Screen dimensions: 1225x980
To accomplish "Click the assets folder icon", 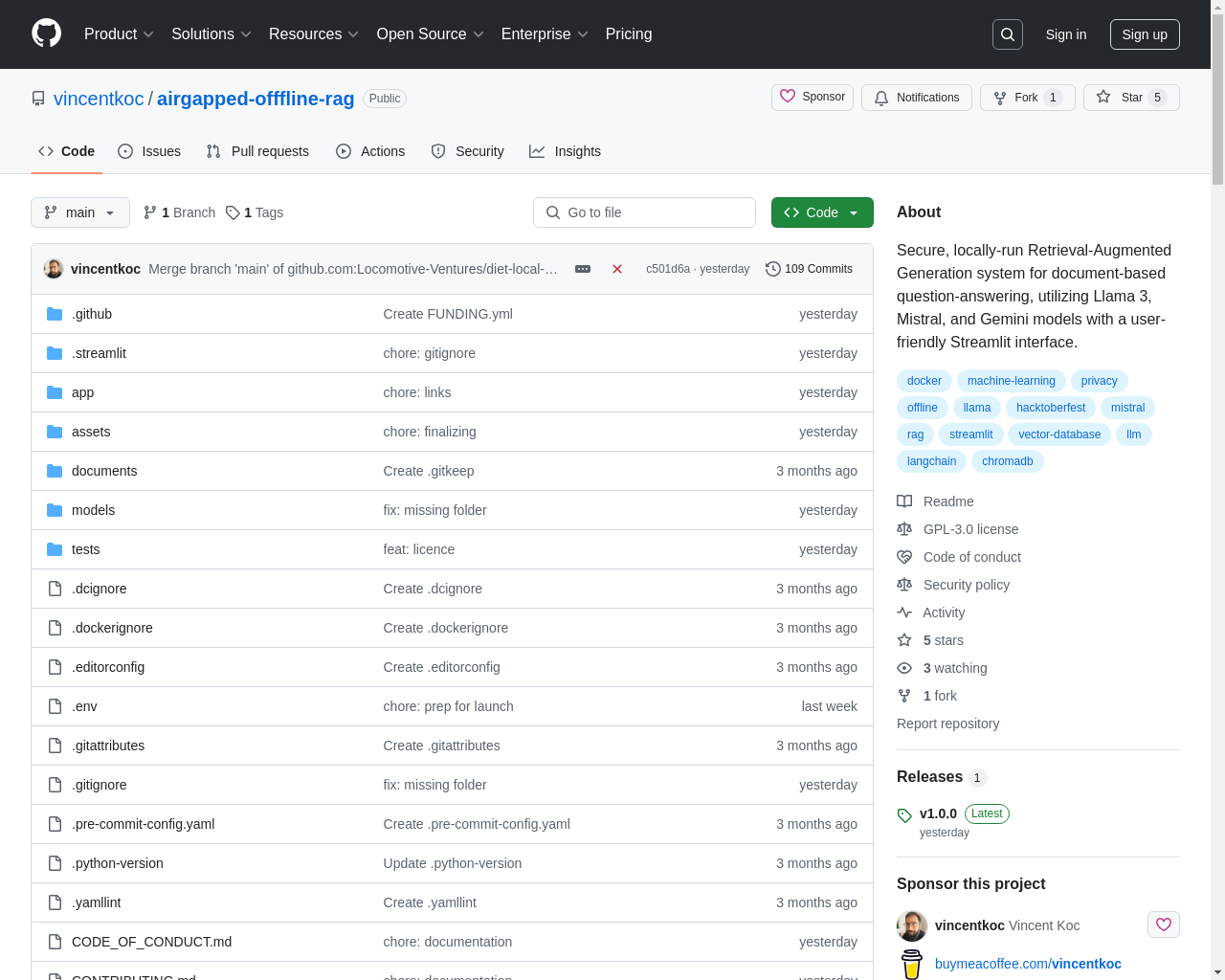I will (x=55, y=432).
